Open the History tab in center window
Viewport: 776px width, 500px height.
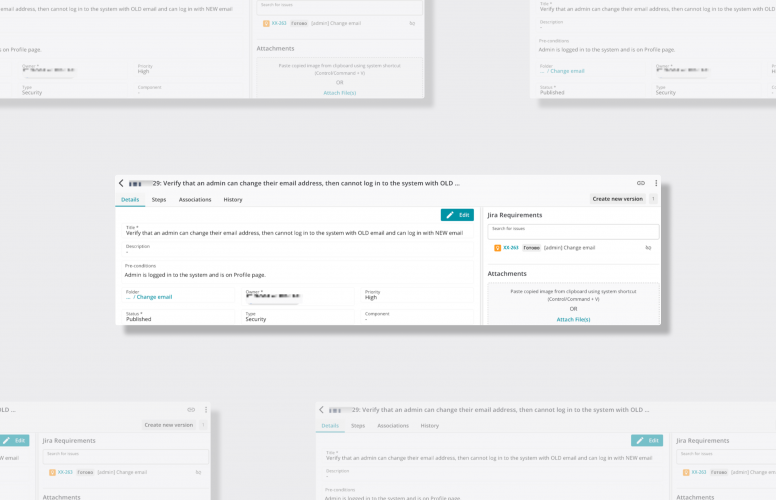click(x=233, y=200)
